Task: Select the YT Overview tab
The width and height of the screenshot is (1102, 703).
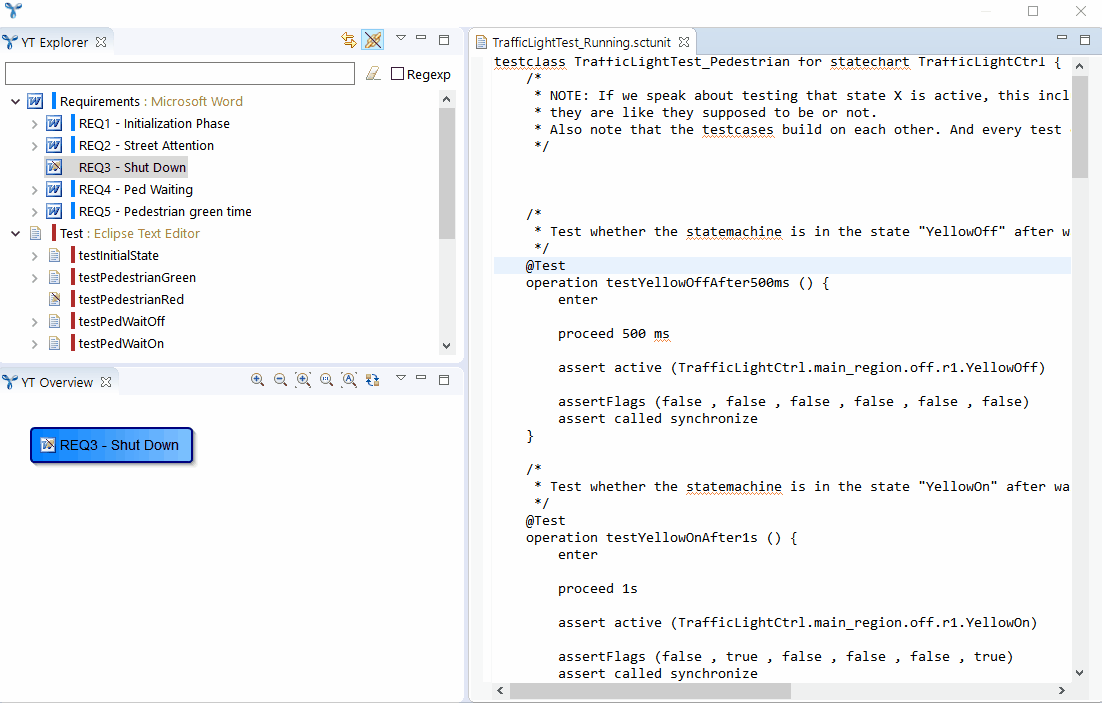Action: (x=56, y=382)
